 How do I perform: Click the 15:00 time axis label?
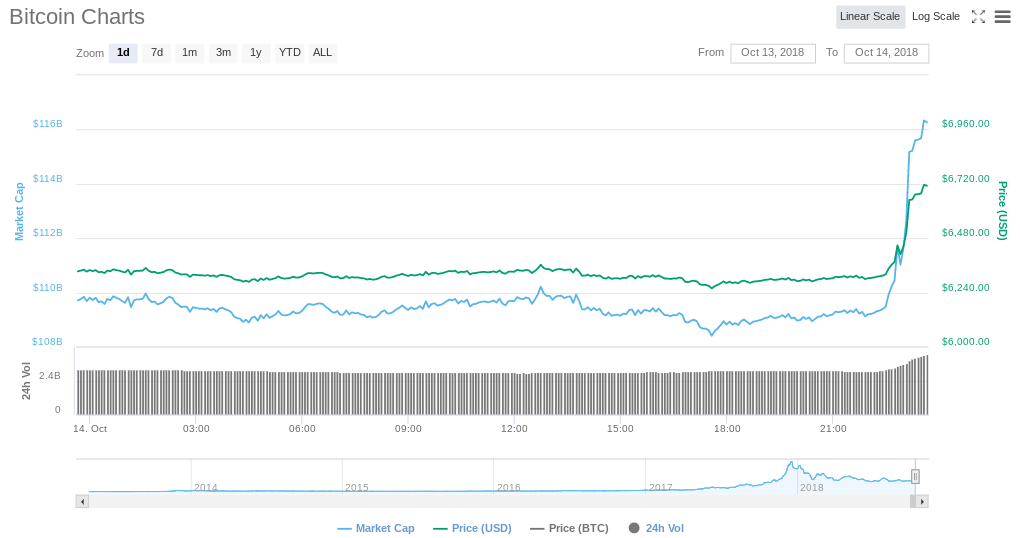coord(620,429)
